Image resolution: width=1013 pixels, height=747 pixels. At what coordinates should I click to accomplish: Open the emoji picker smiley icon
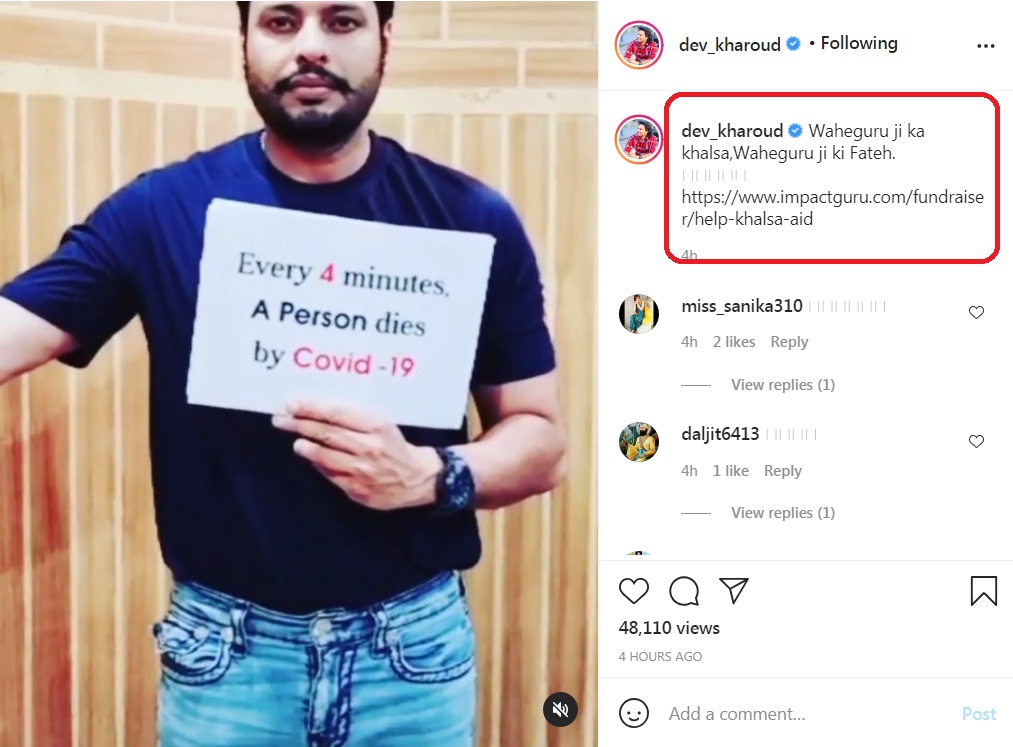pyautogui.click(x=634, y=713)
